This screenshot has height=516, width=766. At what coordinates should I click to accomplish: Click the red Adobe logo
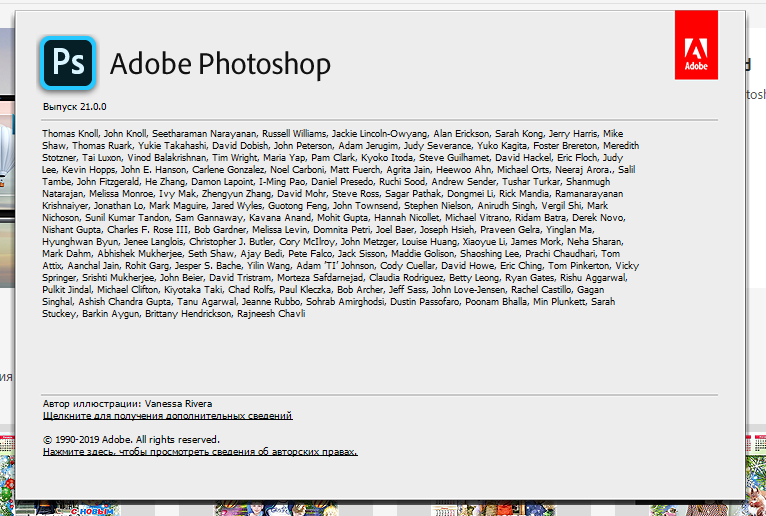point(696,45)
